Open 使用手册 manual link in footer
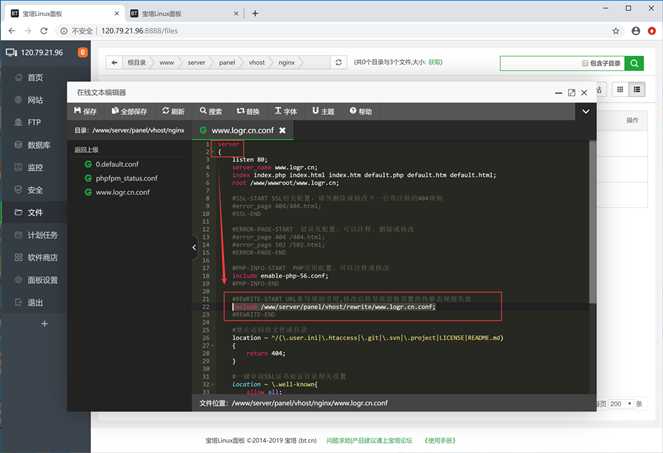Viewport: 663px width, 453px height. tap(440, 440)
